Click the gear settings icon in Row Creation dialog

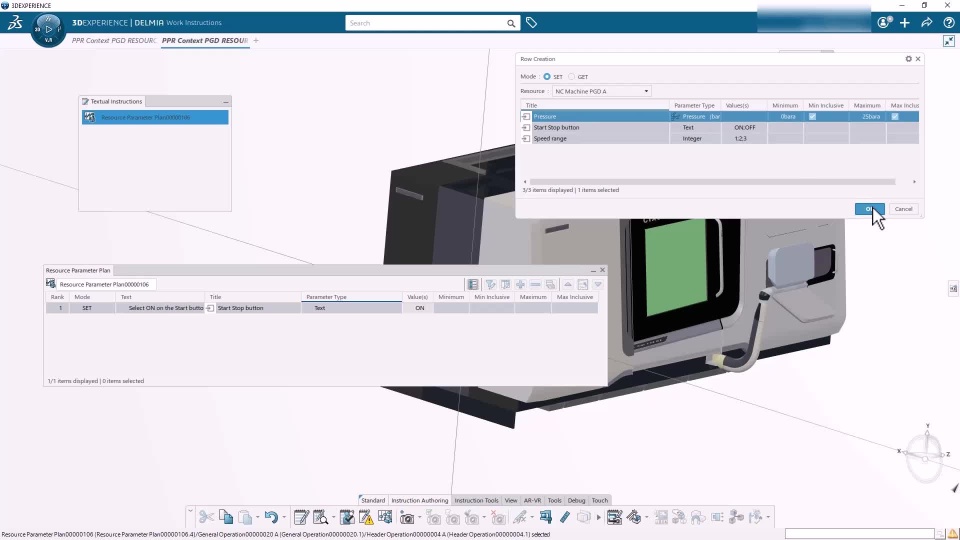point(909,59)
